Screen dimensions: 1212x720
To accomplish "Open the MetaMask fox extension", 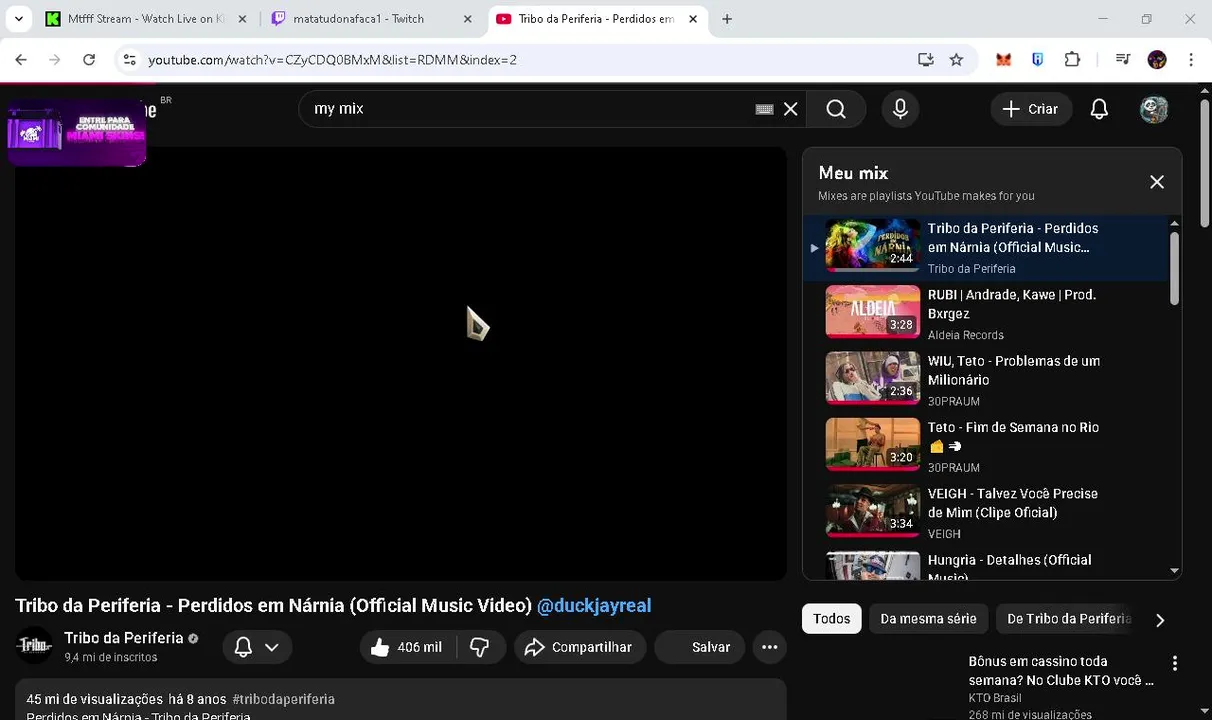I will tap(1003, 60).
